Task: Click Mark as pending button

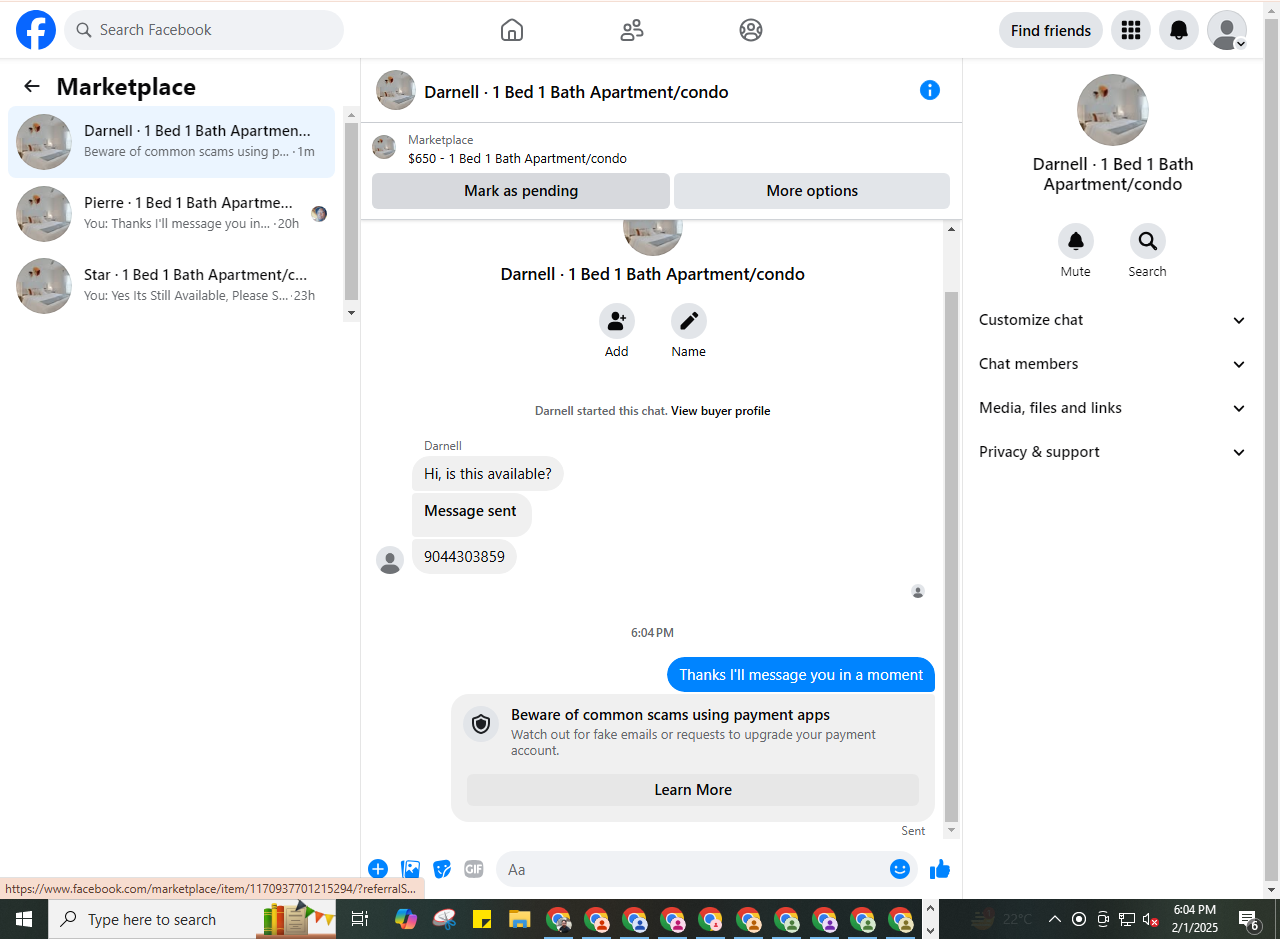Action: pyautogui.click(x=521, y=191)
